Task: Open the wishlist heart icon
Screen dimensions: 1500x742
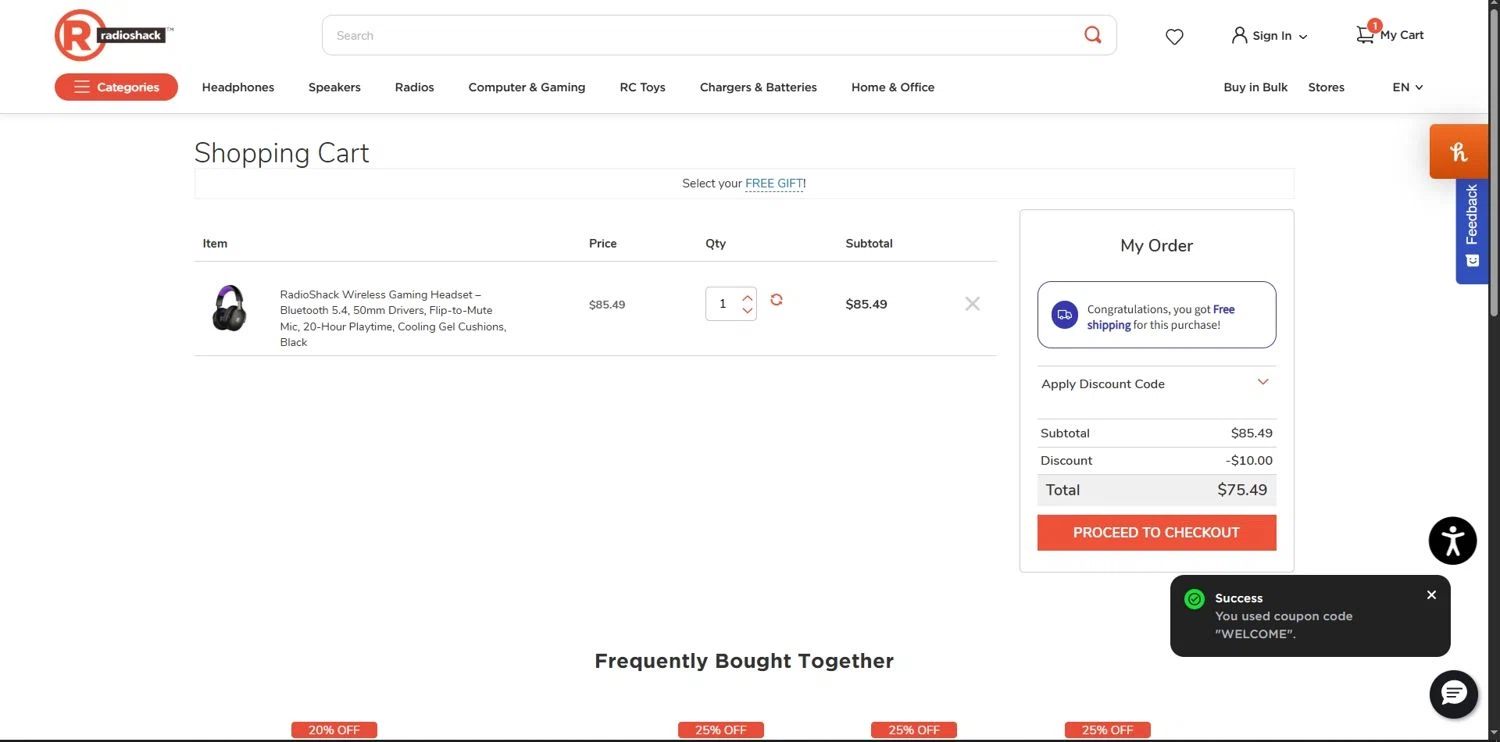Action: pos(1174,37)
